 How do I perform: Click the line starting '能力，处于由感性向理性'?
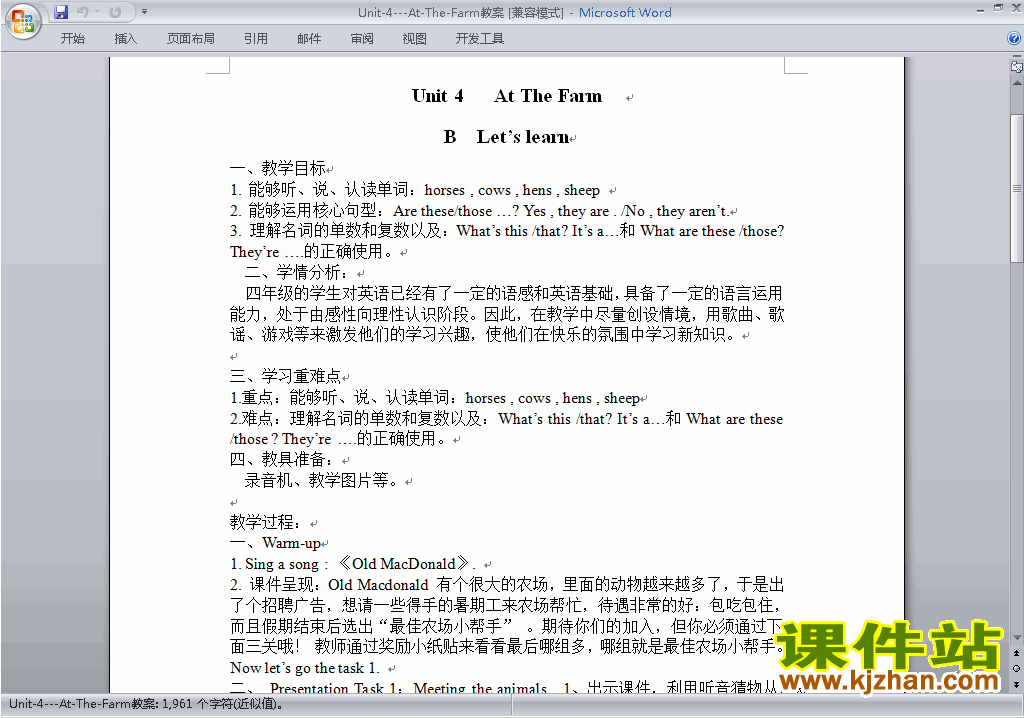pyautogui.click(x=507, y=314)
